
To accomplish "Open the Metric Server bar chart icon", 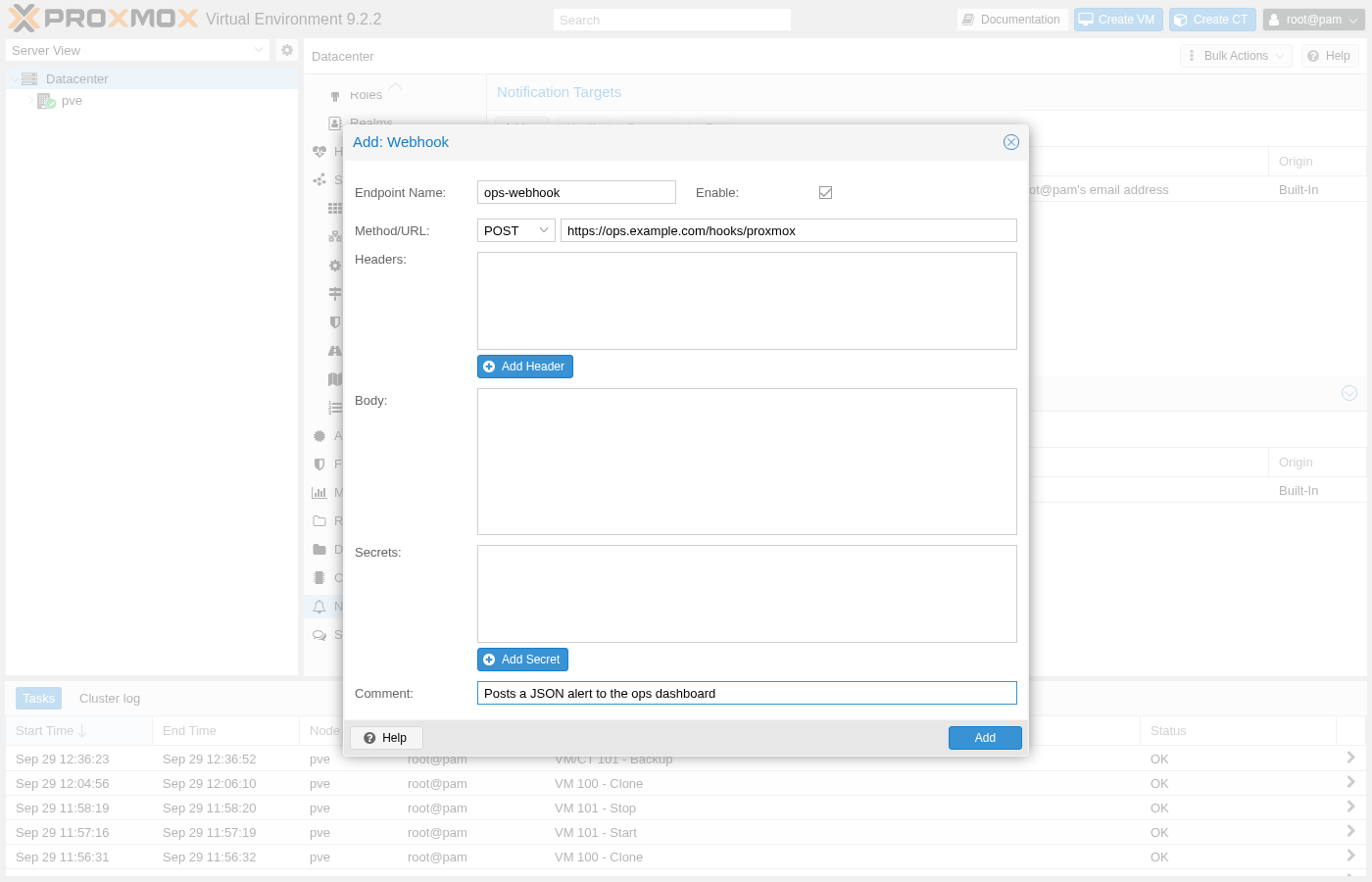I will (x=319, y=493).
